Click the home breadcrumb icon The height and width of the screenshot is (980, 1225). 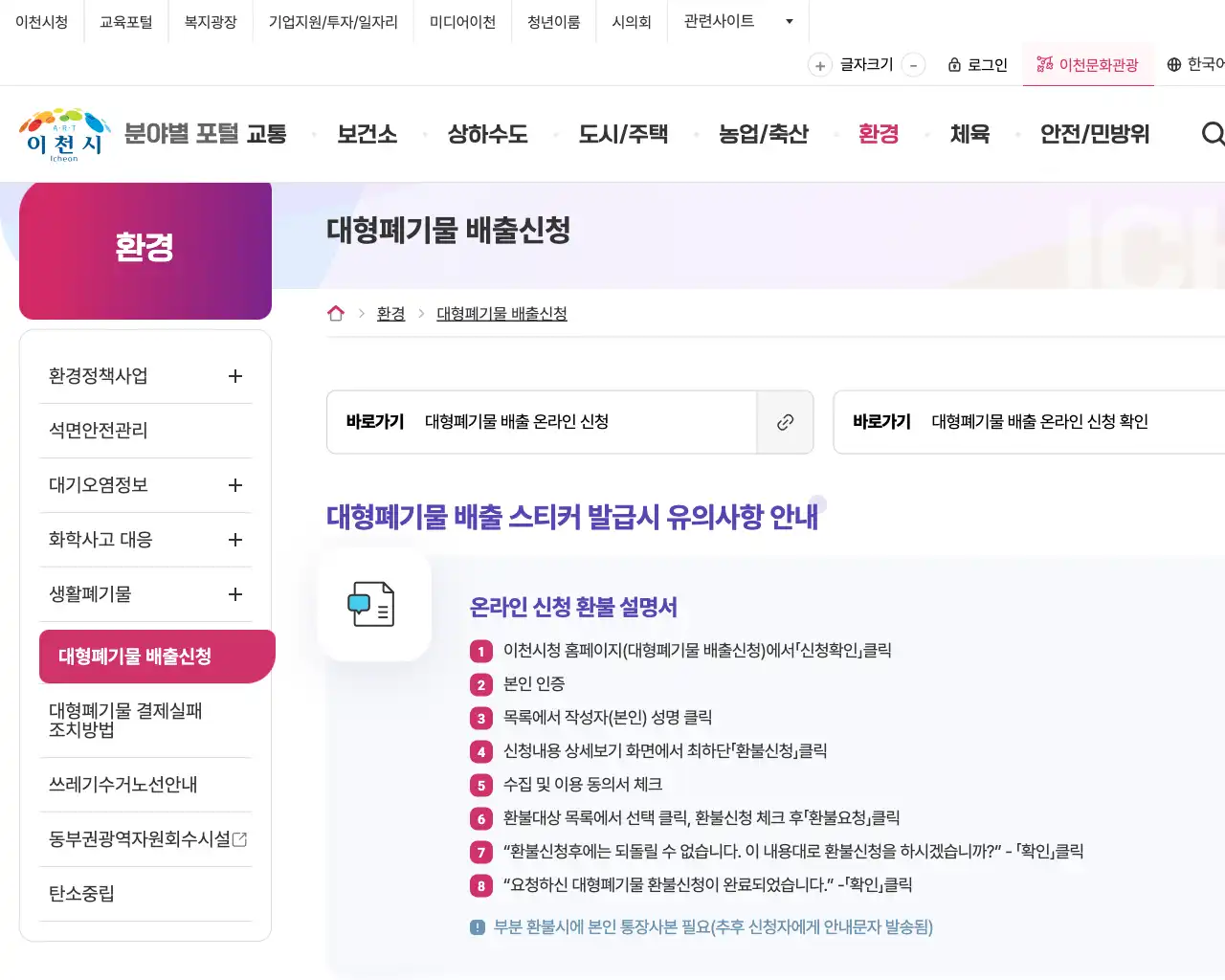[x=336, y=313]
